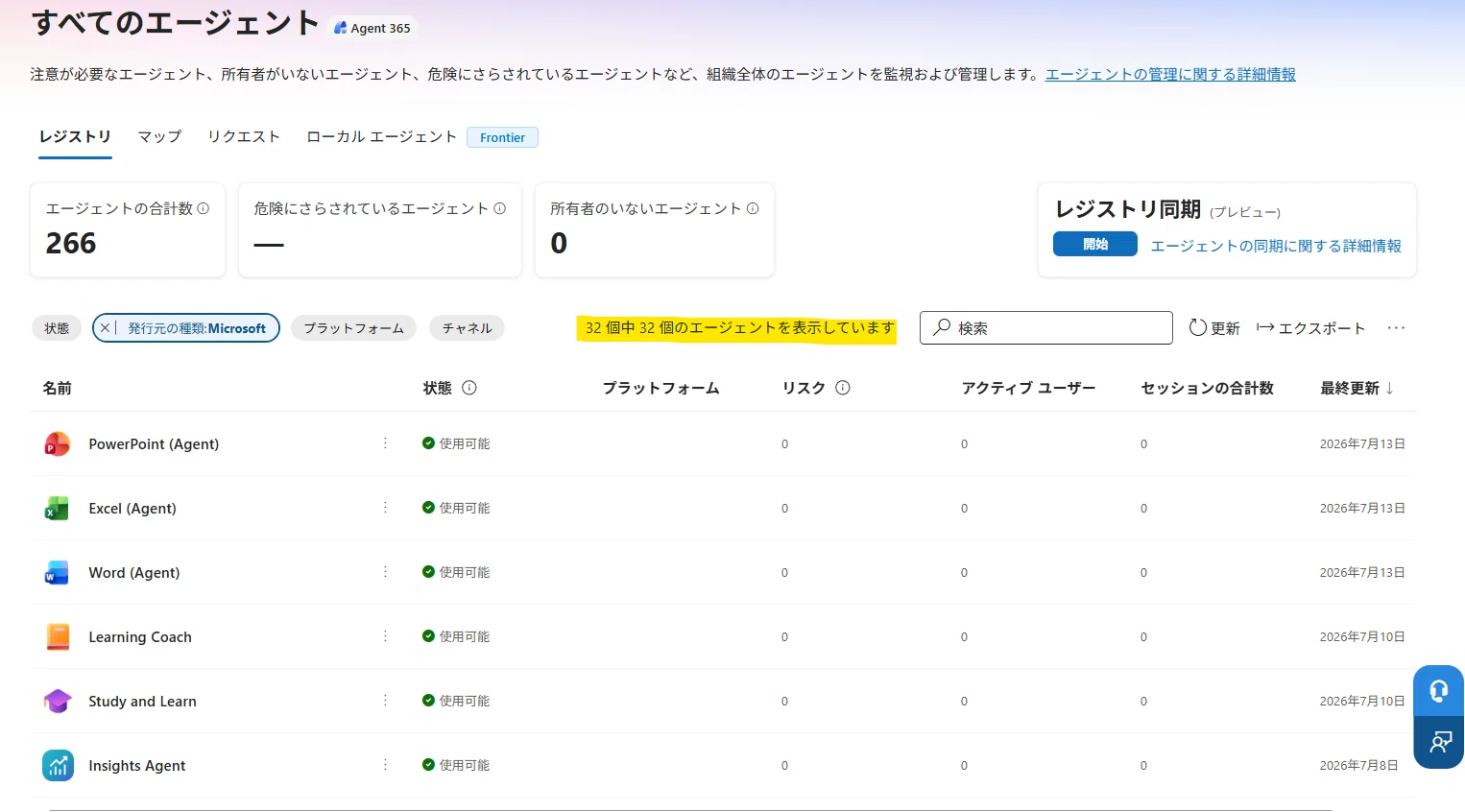Click 2026年7月13日 date in Excel row
The width and height of the screenshot is (1465, 812).
(x=1362, y=508)
